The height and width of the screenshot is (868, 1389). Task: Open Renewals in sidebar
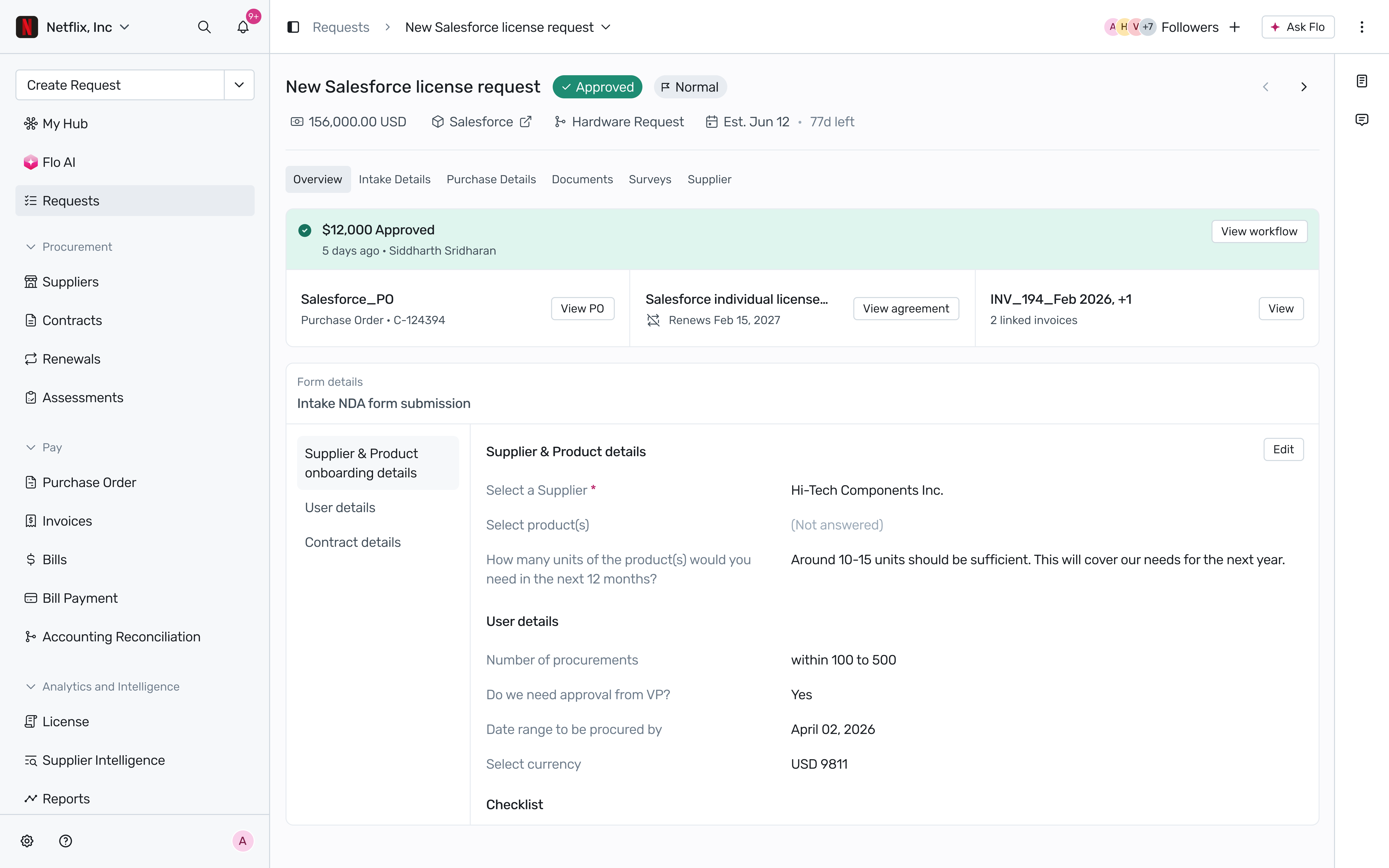click(x=135, y=359)
